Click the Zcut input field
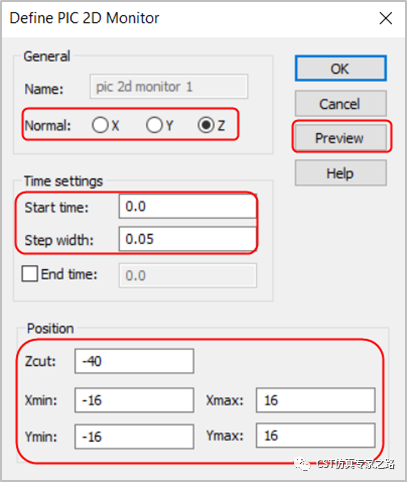 pos(134,361)
